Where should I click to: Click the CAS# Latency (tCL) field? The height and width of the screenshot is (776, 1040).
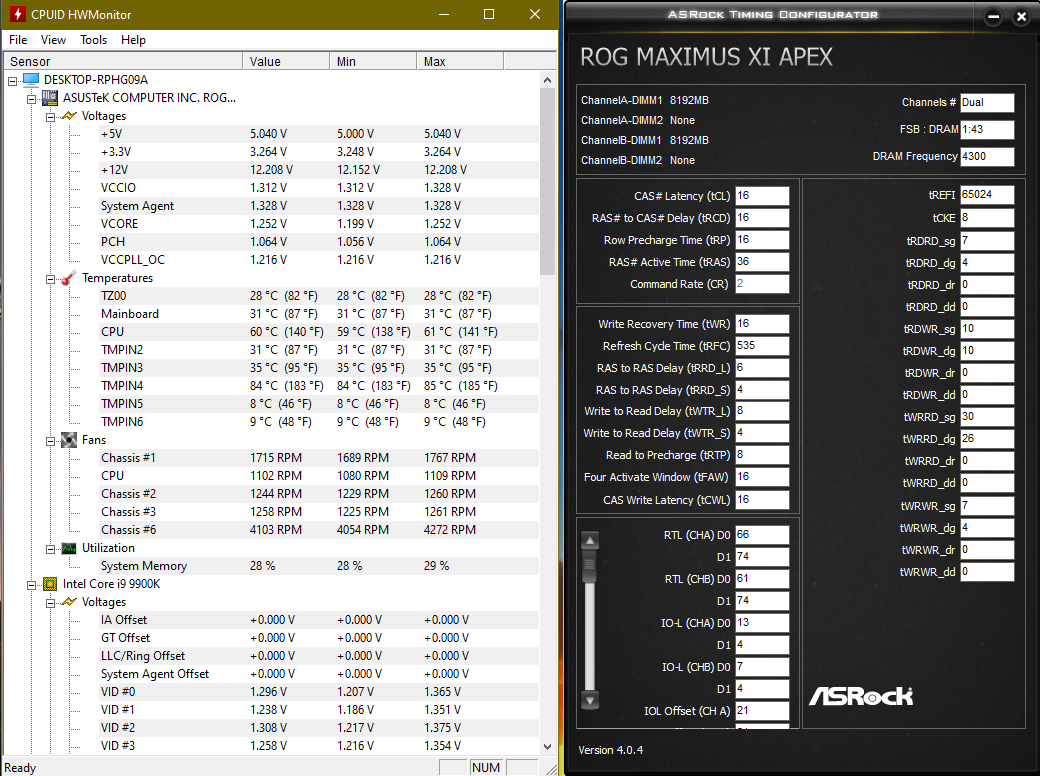[x=762, y=196]
